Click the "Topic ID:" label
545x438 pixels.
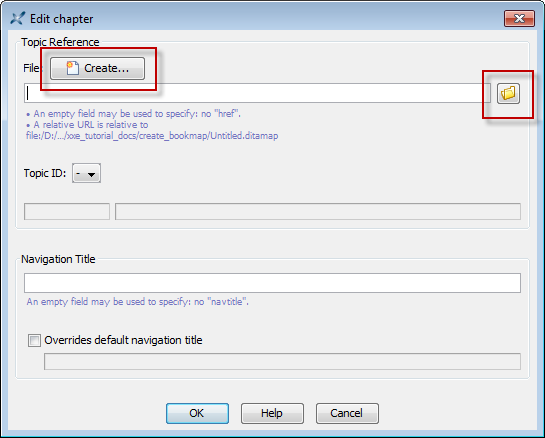[x=45, y=173]
